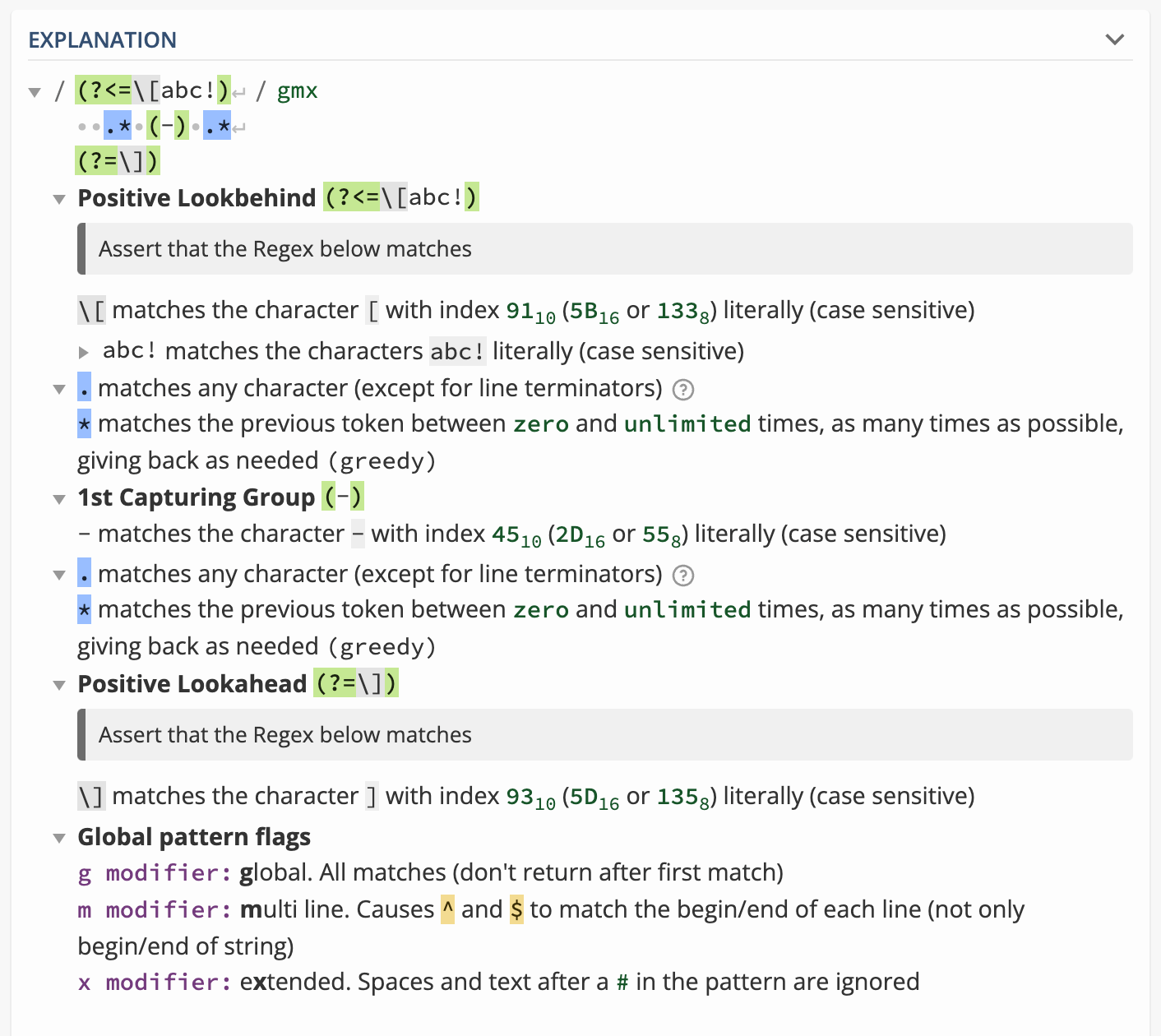The image size is (1161, 1036).
Task: Open help icon beside second line terminators
Action: tap(683, 576)
